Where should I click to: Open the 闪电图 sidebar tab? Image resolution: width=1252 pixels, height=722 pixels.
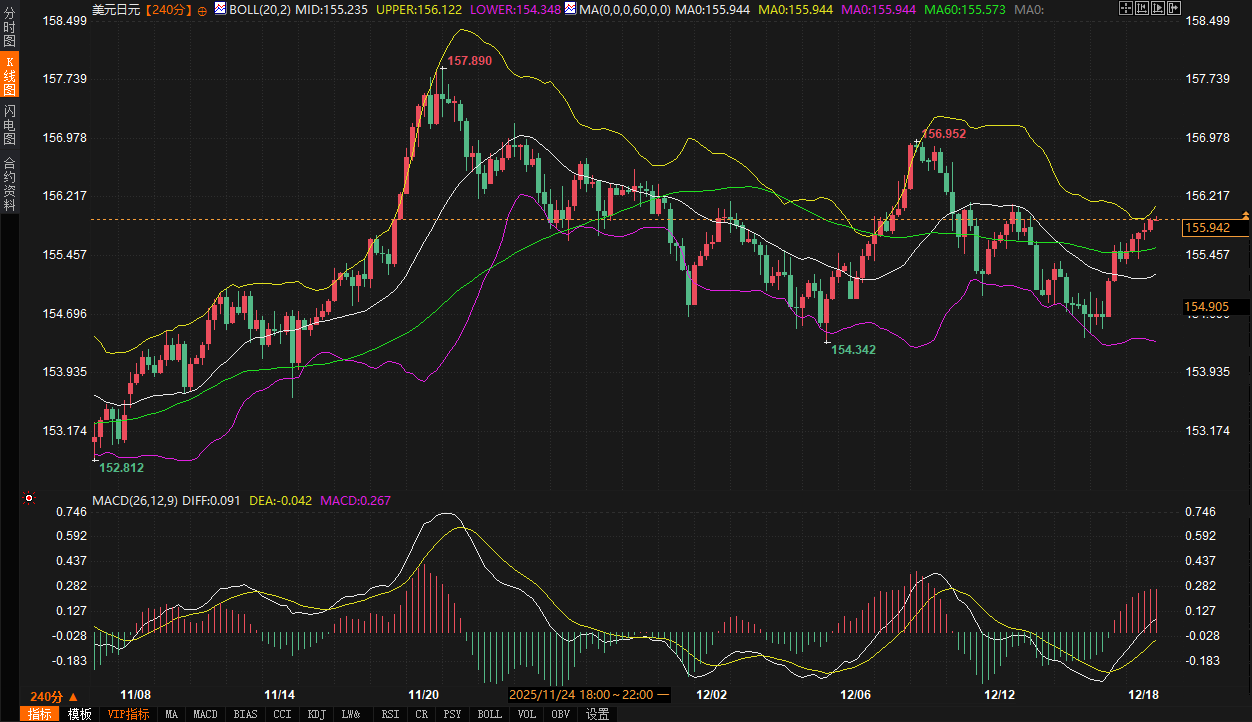click(9, 125)
